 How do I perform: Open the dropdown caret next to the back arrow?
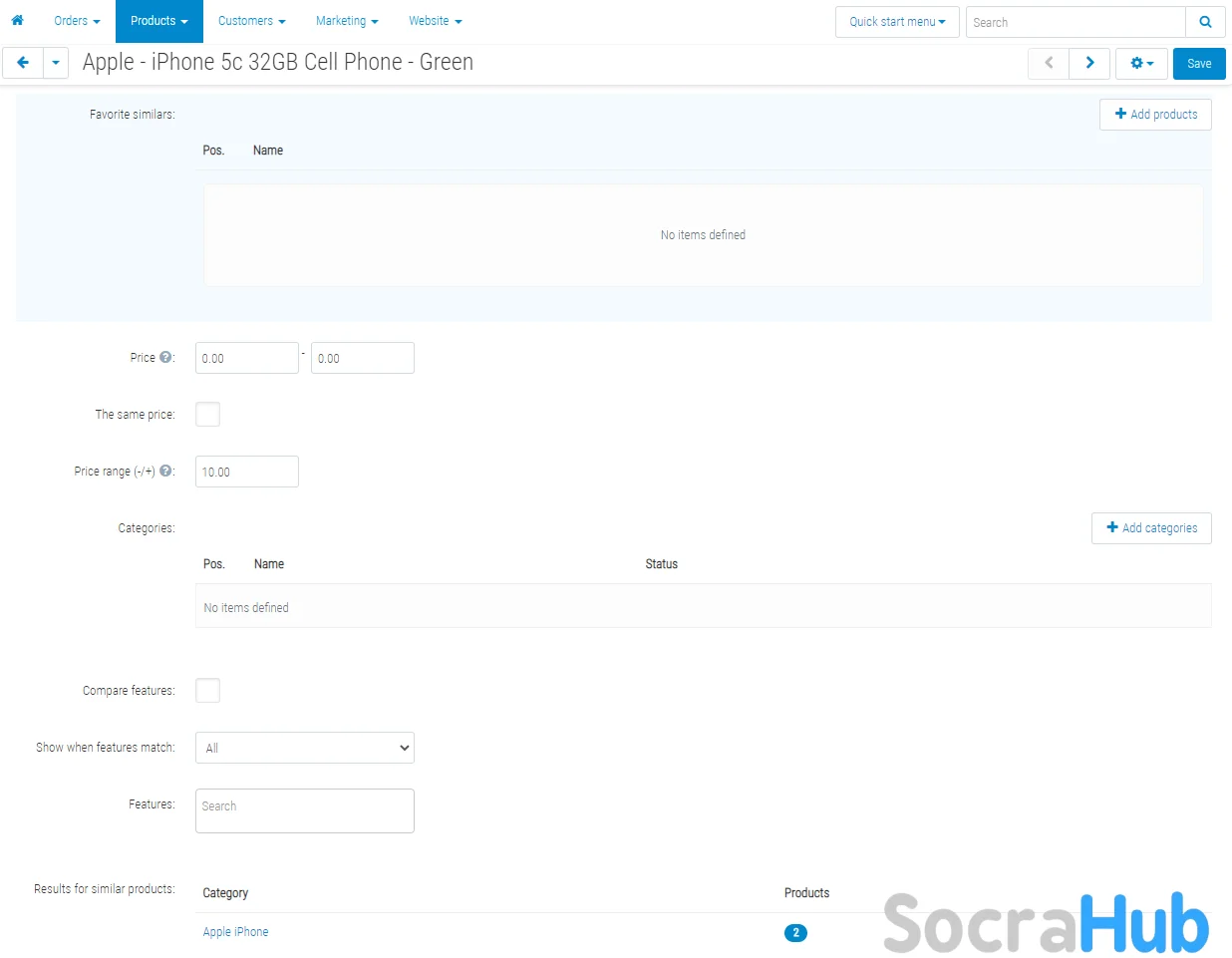(x=56, y=63)
